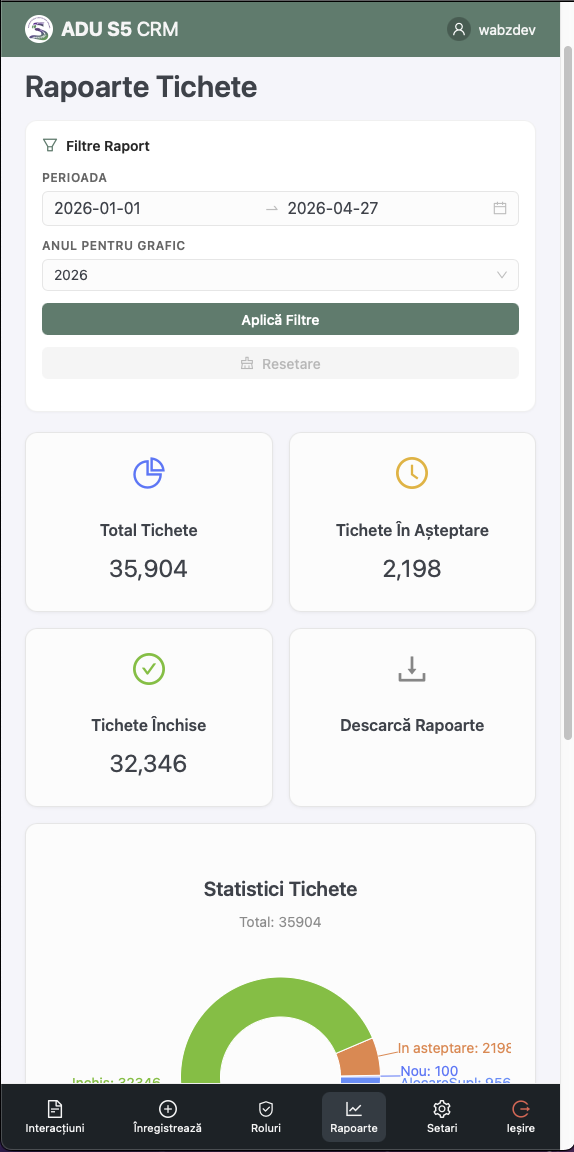Click the Rapoarte Tichete page heading
The height and width of the screenshot is (1152, 574).
pos(141,87)
